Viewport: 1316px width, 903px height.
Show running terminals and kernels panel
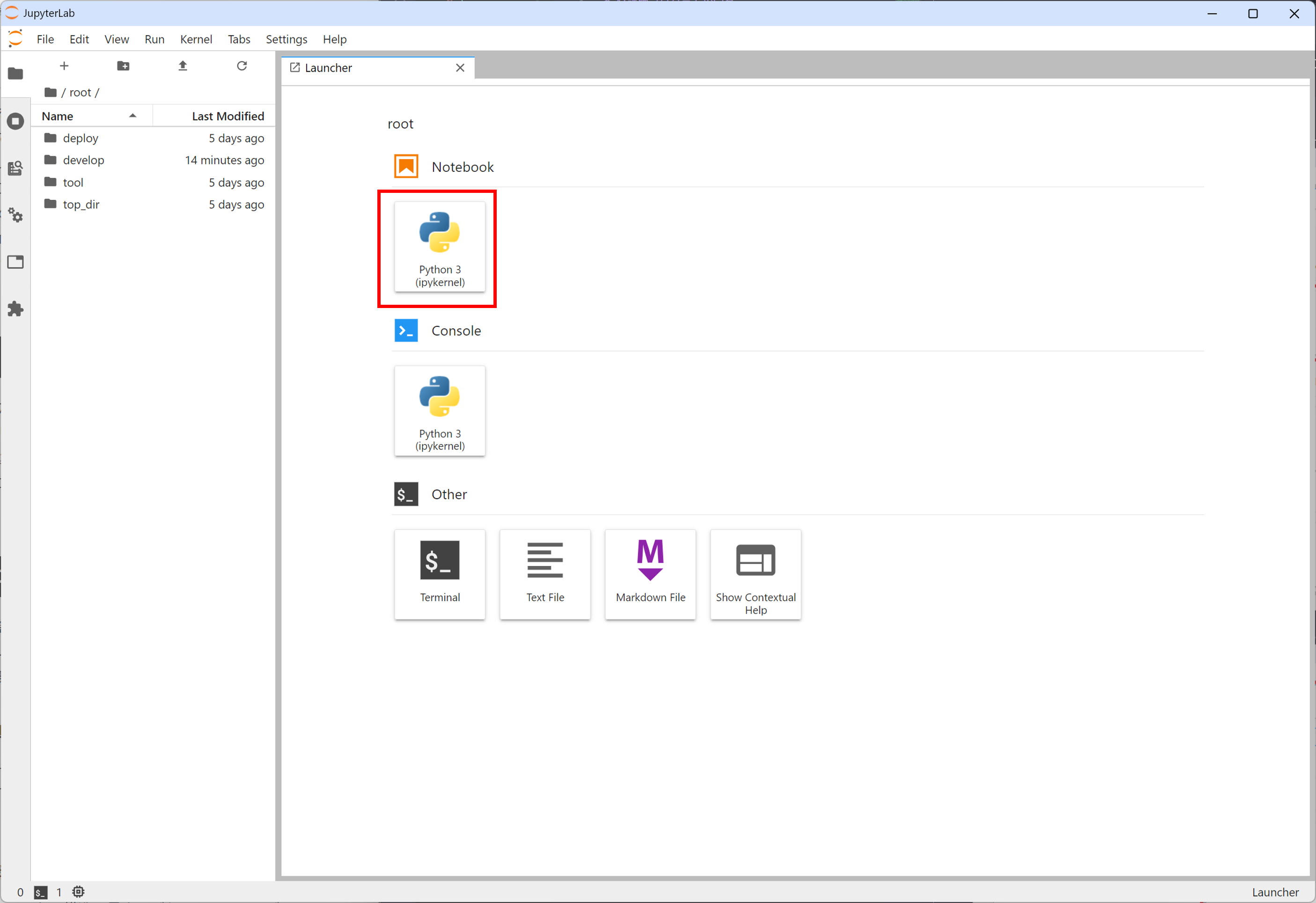[x=15, y=121]
